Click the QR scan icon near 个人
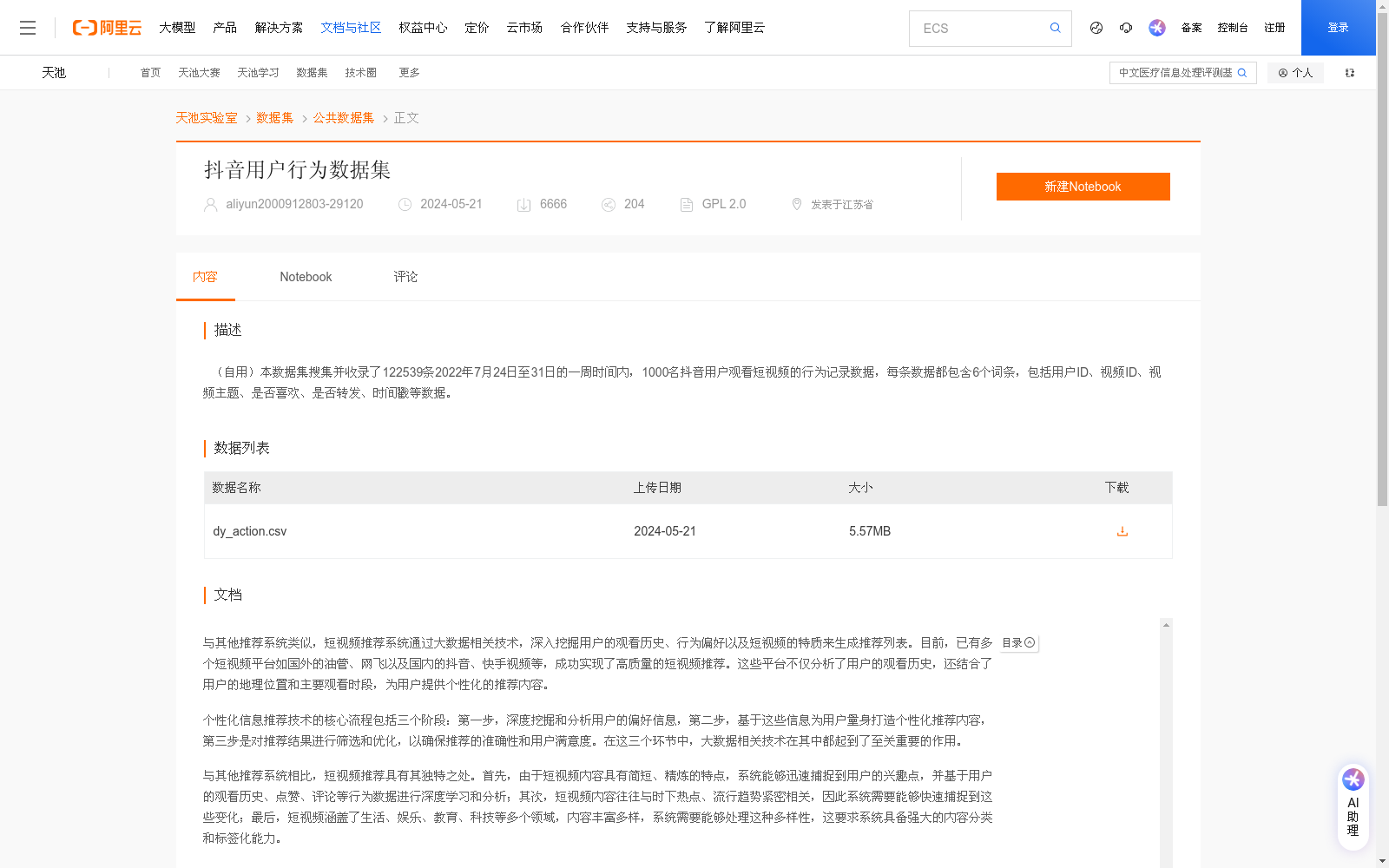Screen dimensions: 1389x868 pyautogui.click(x=1349, y=72)
